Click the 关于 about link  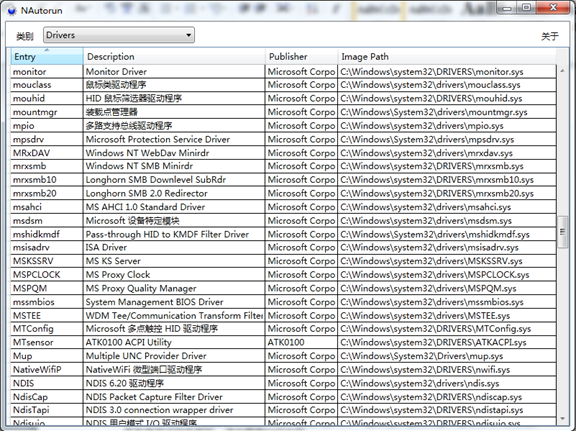[x=550, y=36]
